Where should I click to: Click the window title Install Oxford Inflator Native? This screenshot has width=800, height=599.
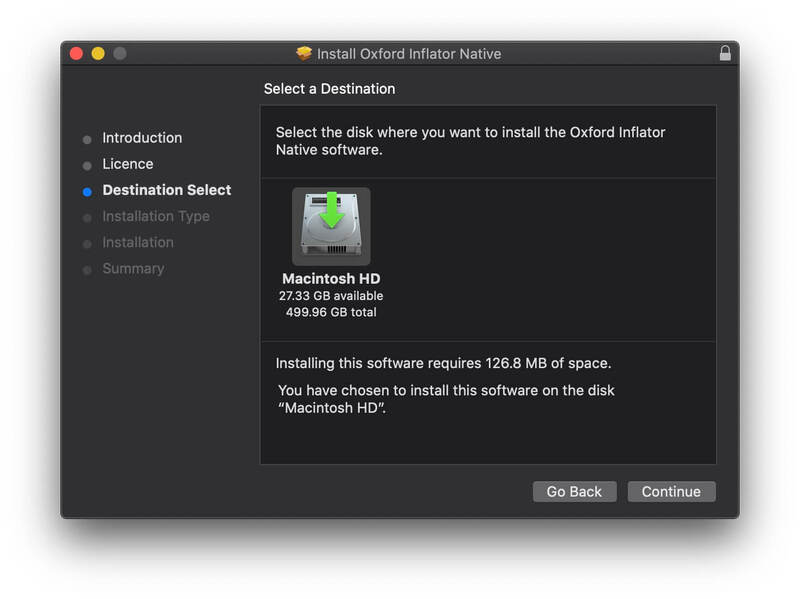tap(409, 54)
